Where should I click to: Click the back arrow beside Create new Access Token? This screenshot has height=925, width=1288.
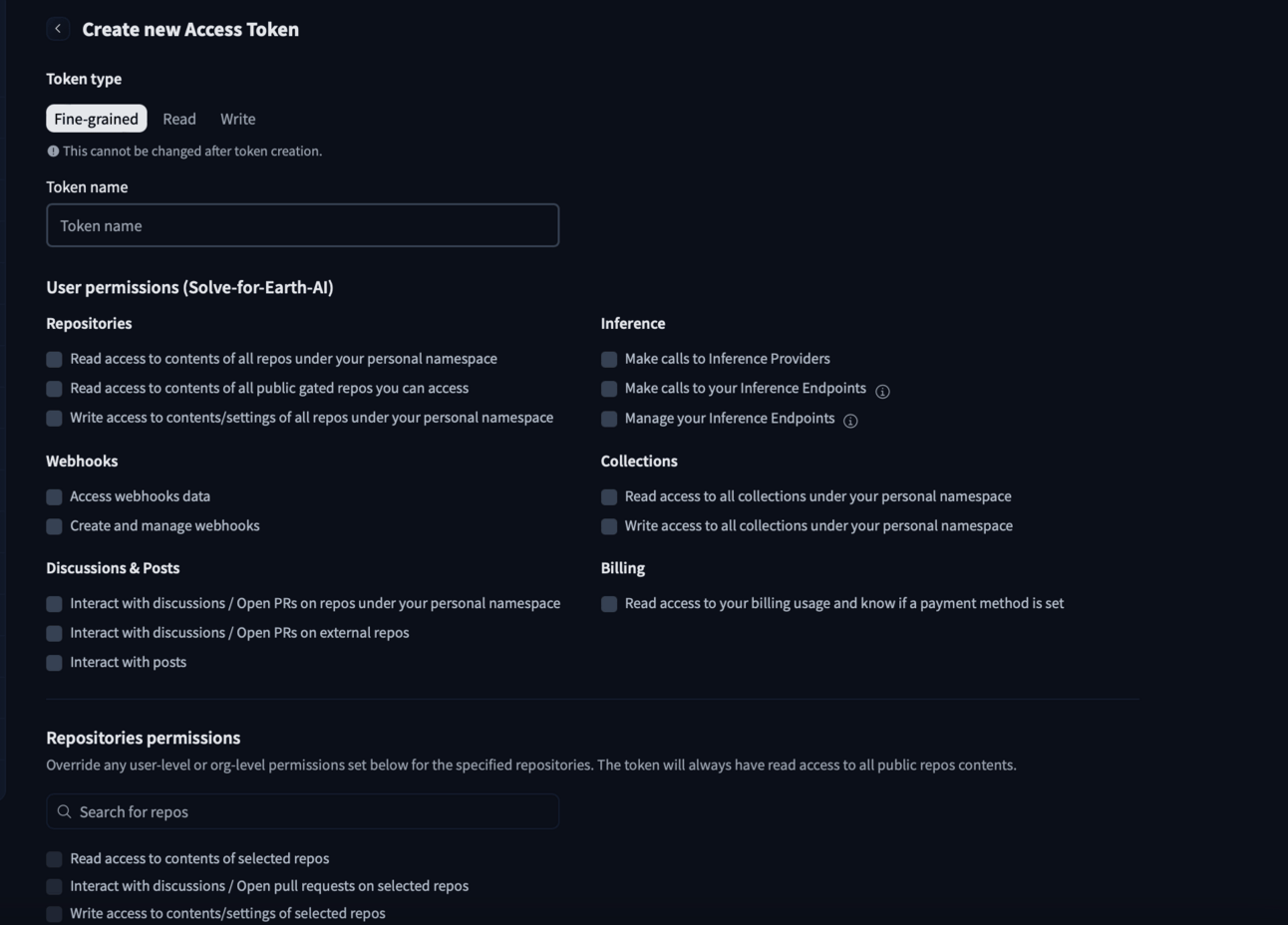coord(58,29)
